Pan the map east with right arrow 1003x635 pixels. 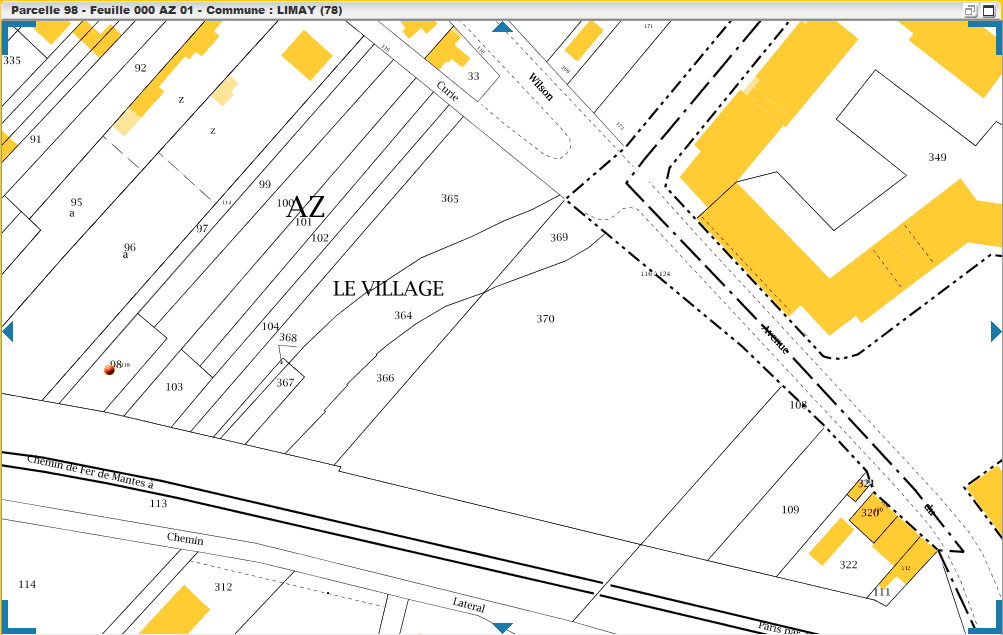995,331
